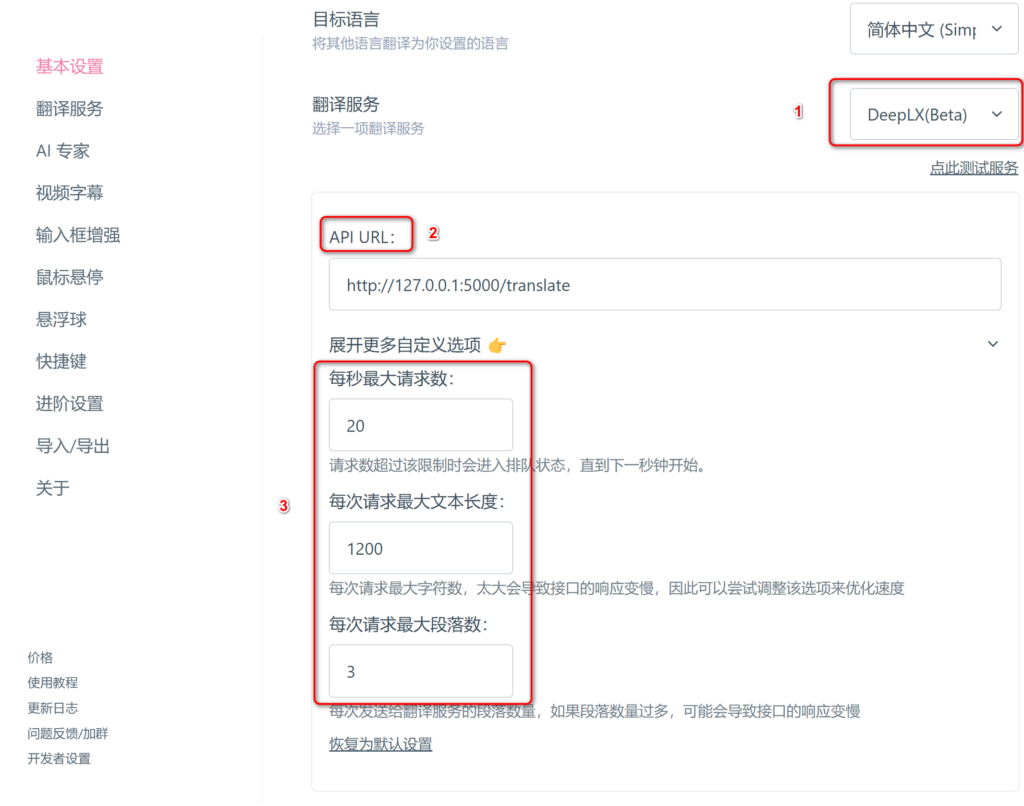Click the 翻译服务 heading in main panel
The width and height of the screenshot is (1024, 806).
(346, 105)
